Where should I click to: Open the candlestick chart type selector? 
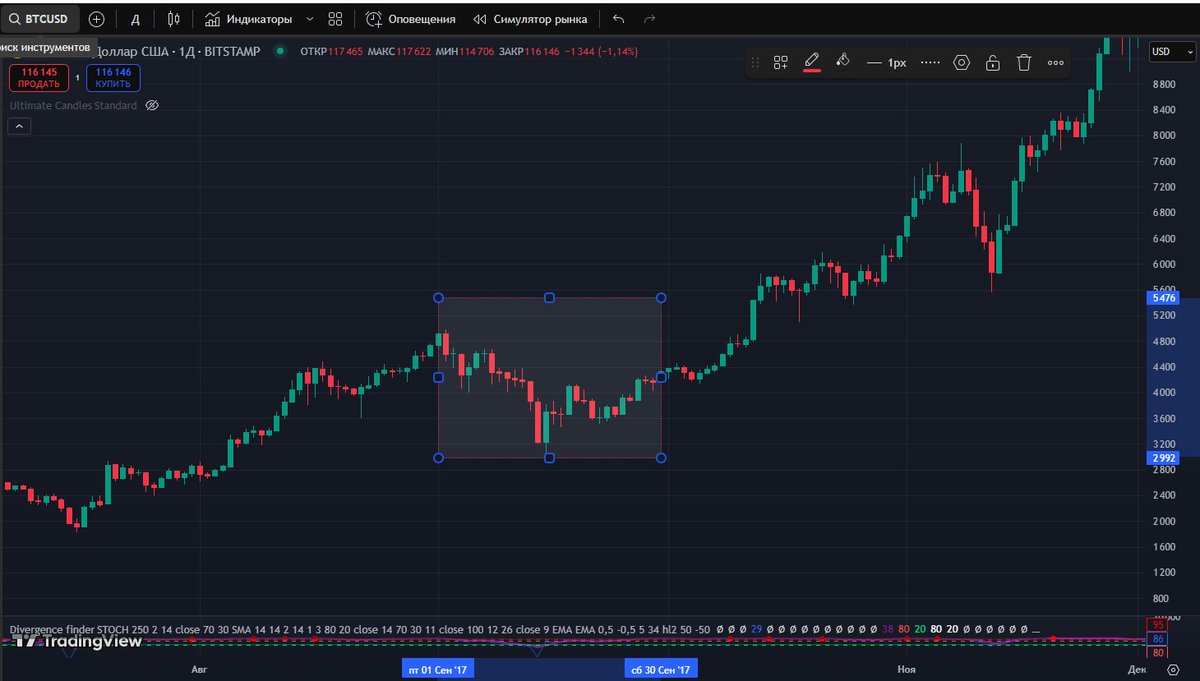174,19
